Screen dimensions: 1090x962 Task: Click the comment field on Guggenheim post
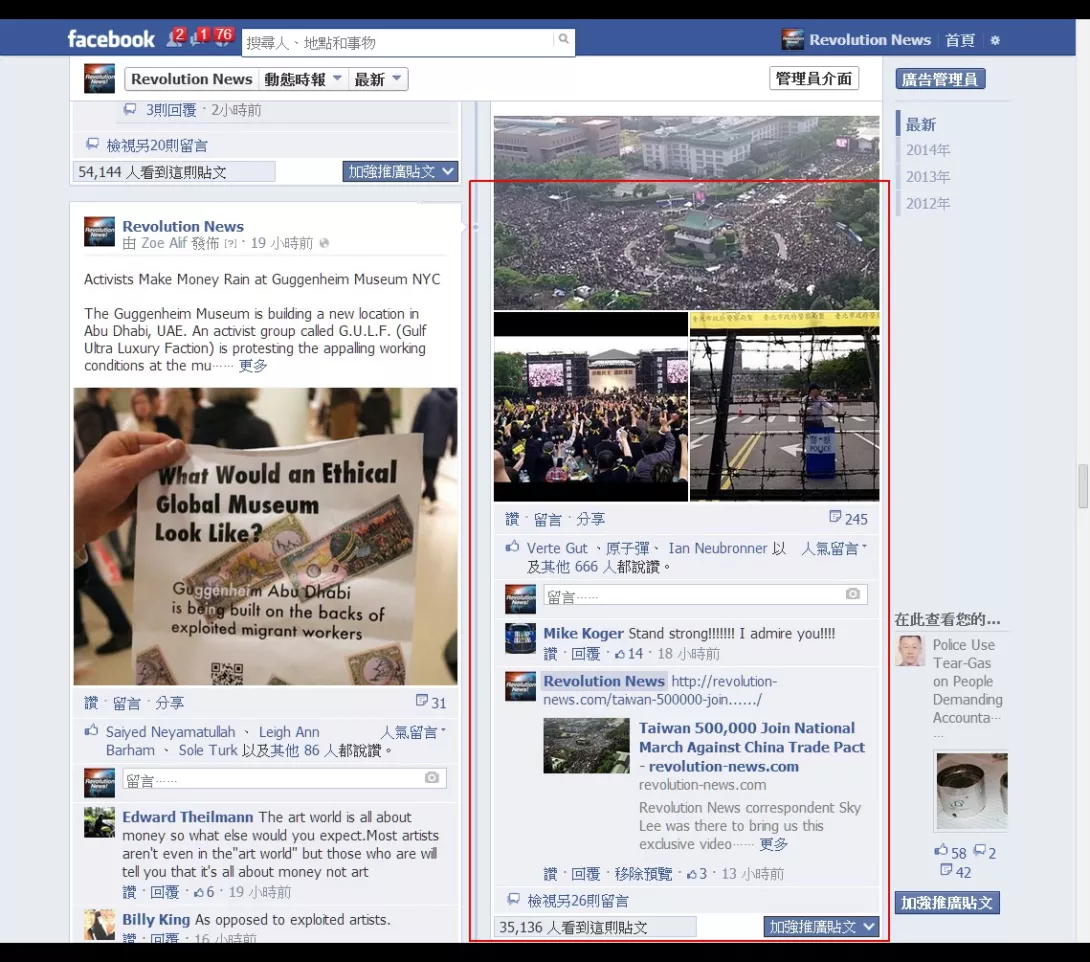(284, 778)
